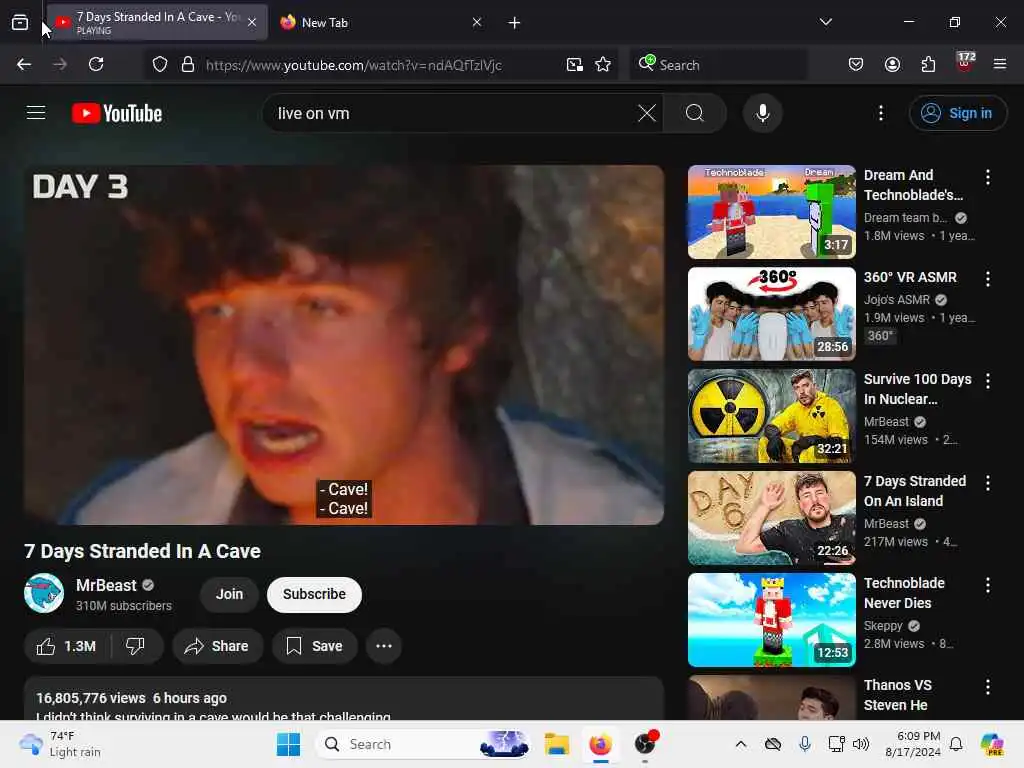Open options for Thanos VS Steven He
This screenshot has width=1024, height=768.
[x=987, y=686]
